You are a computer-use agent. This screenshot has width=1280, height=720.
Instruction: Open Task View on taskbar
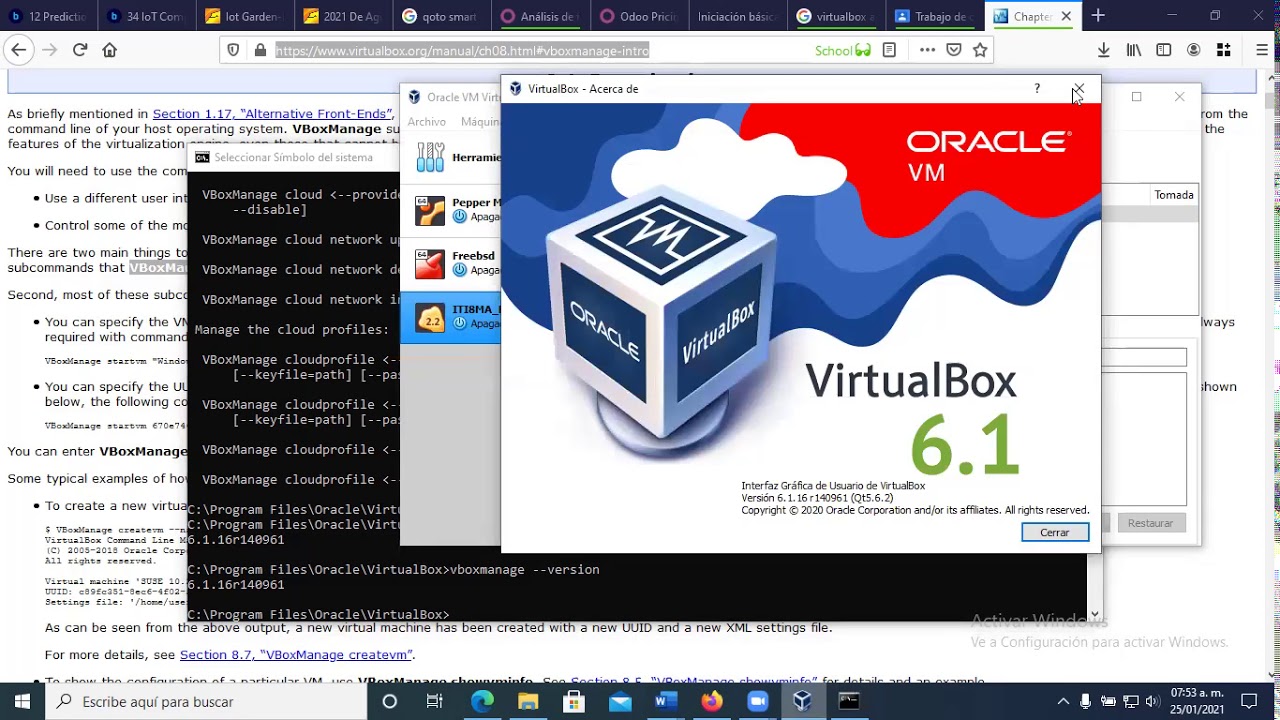point(435,701)
